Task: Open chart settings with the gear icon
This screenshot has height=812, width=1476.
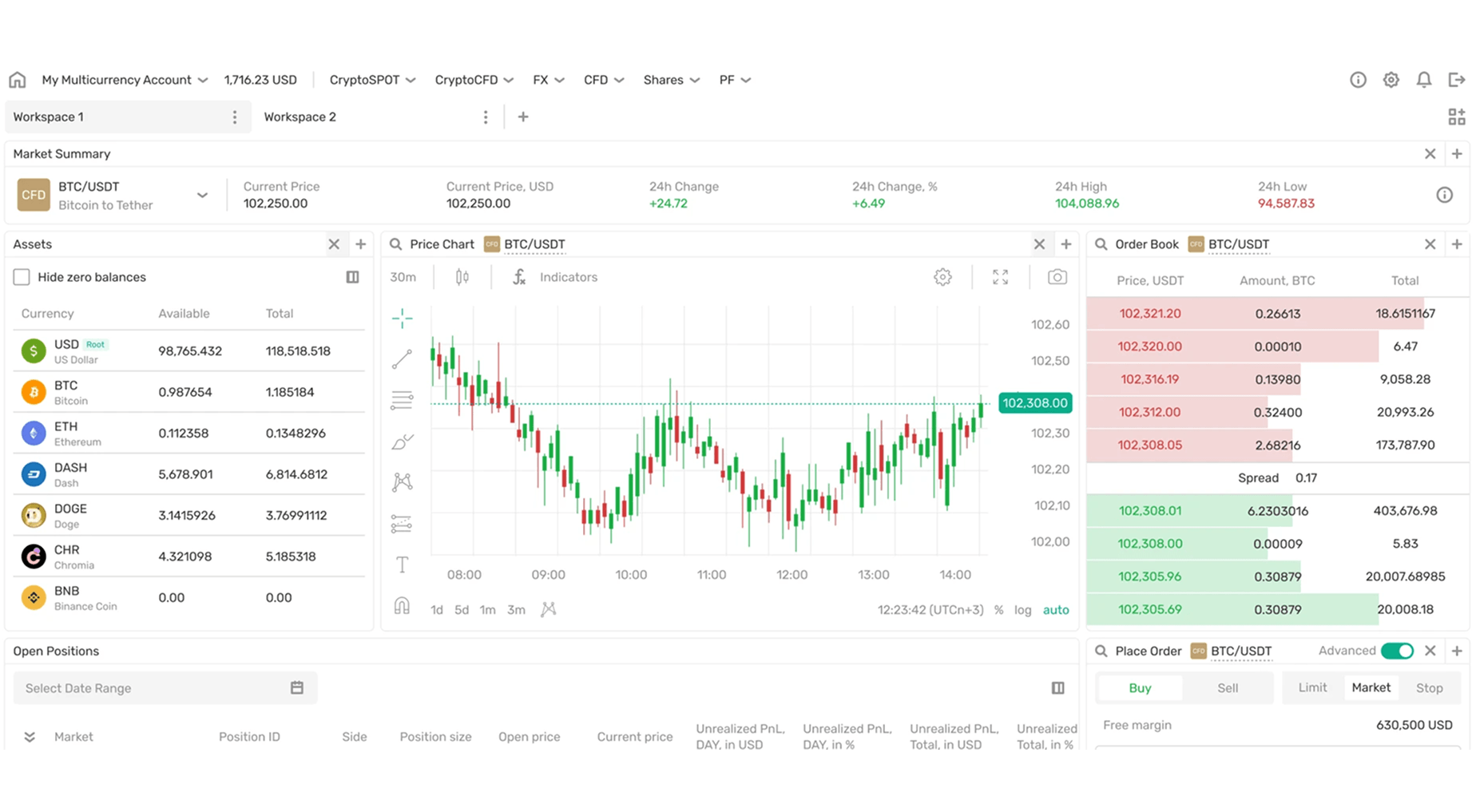Action: [942, 277]
